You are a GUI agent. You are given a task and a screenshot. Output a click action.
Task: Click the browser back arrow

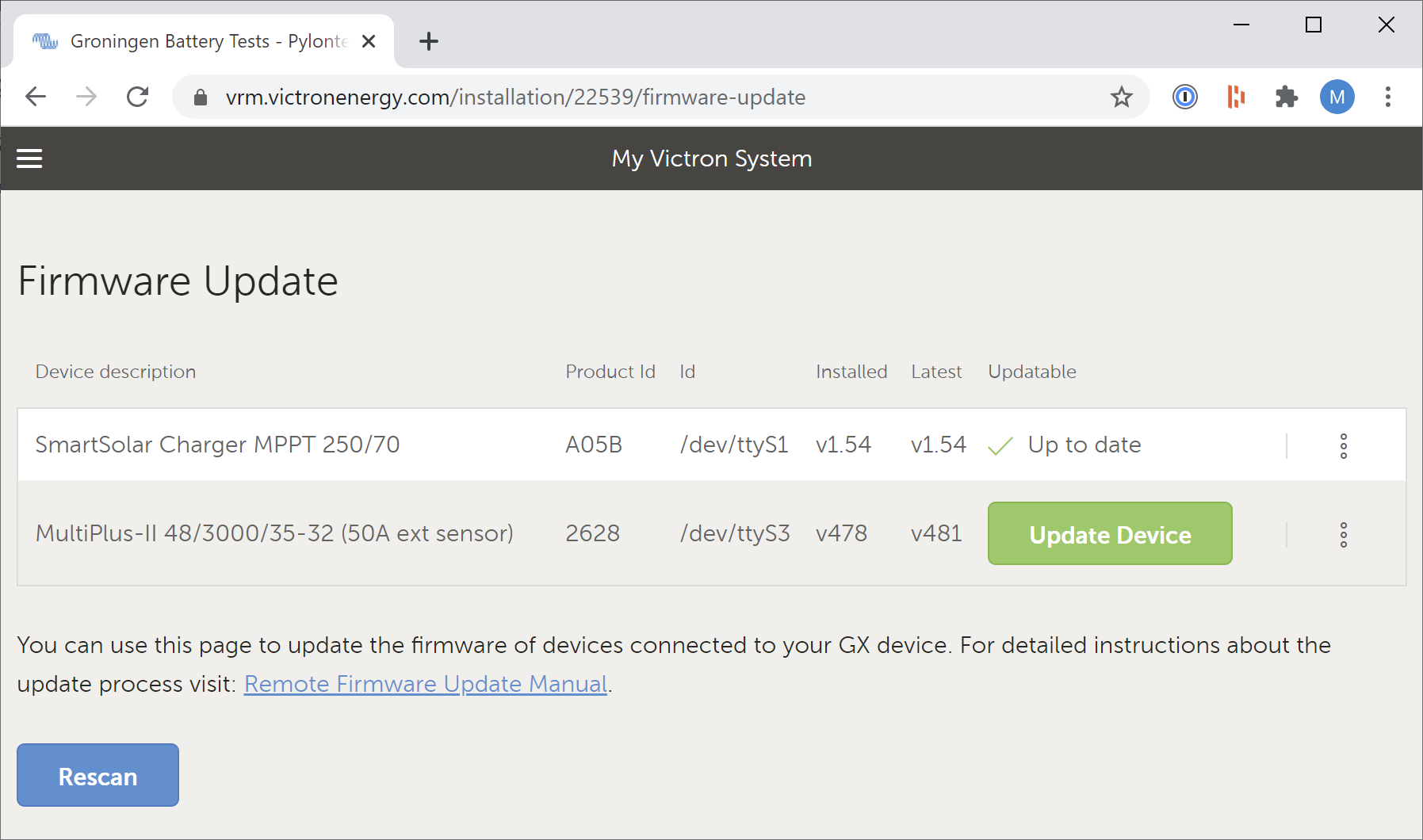tap(36, 97)
